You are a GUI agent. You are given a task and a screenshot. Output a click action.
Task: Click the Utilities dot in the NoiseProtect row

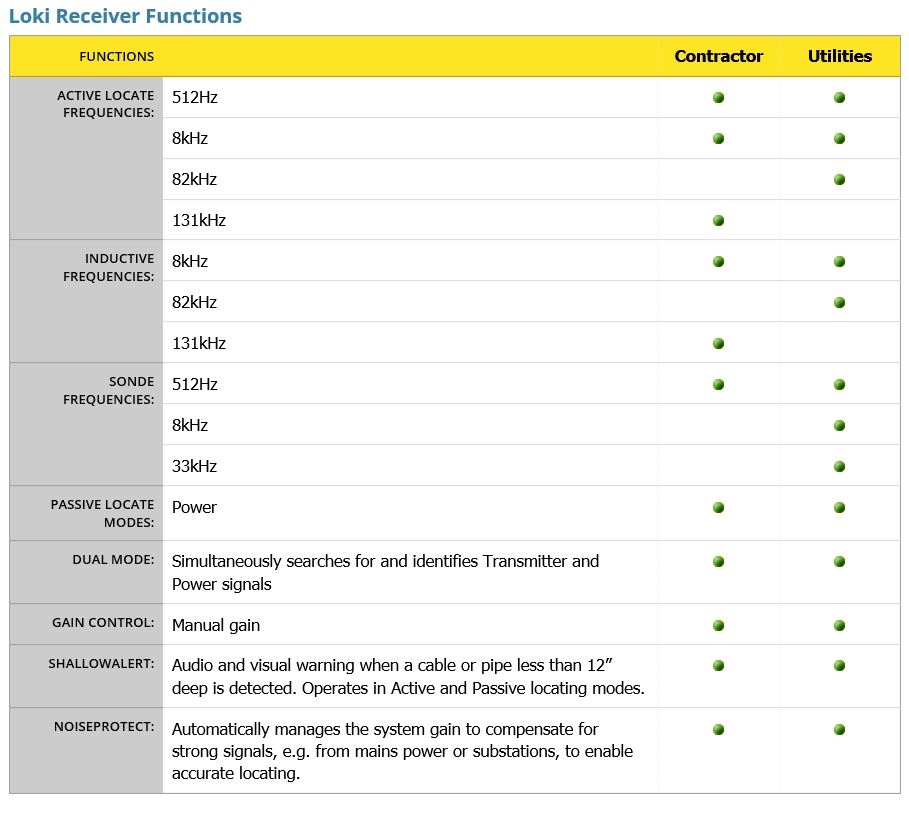839,729
